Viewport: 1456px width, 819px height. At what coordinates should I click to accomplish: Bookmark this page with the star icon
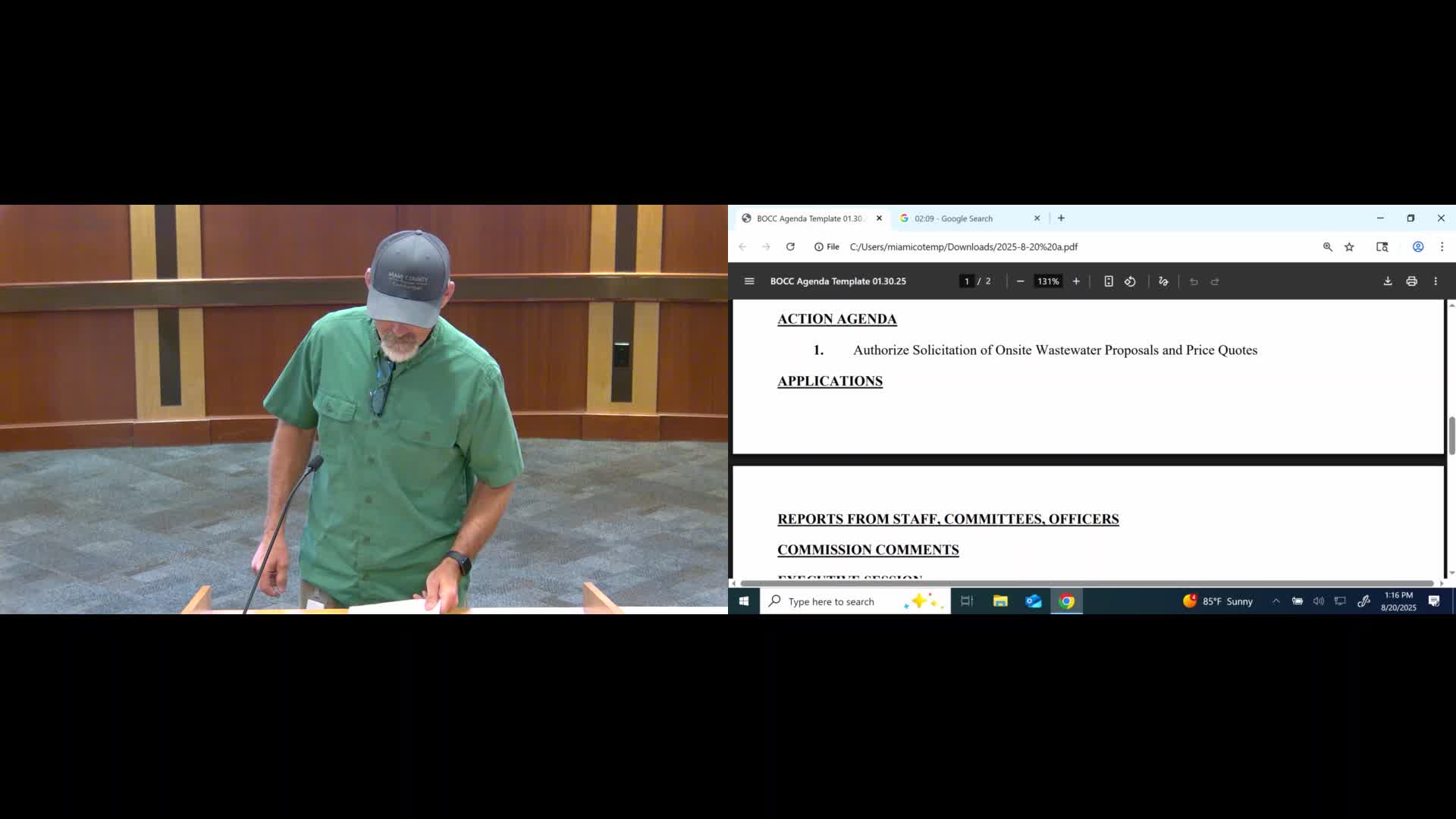click(1349, 246)
